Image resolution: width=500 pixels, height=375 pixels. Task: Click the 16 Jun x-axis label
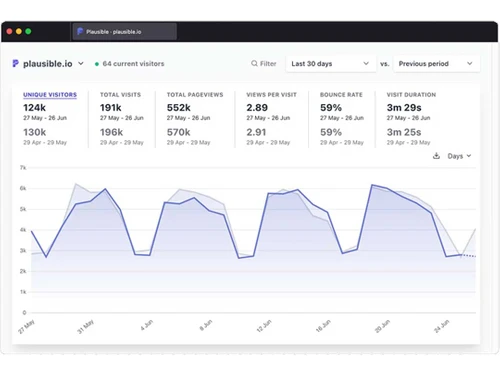click(x=323, y=326)
